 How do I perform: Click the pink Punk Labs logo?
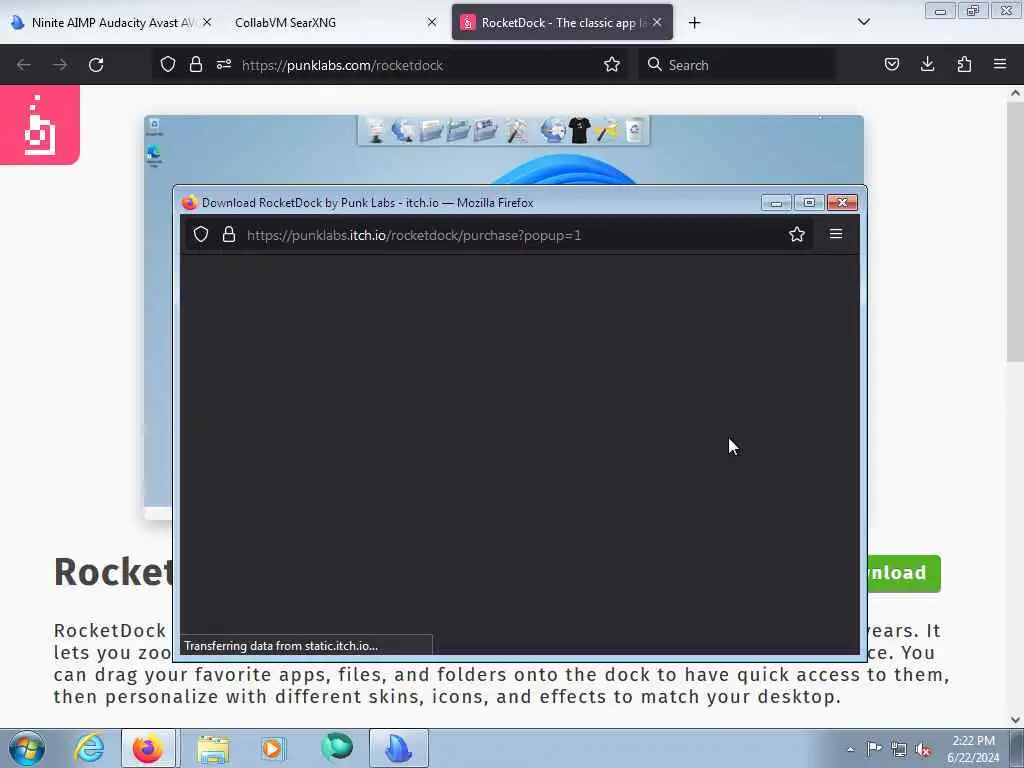(40, 125)
